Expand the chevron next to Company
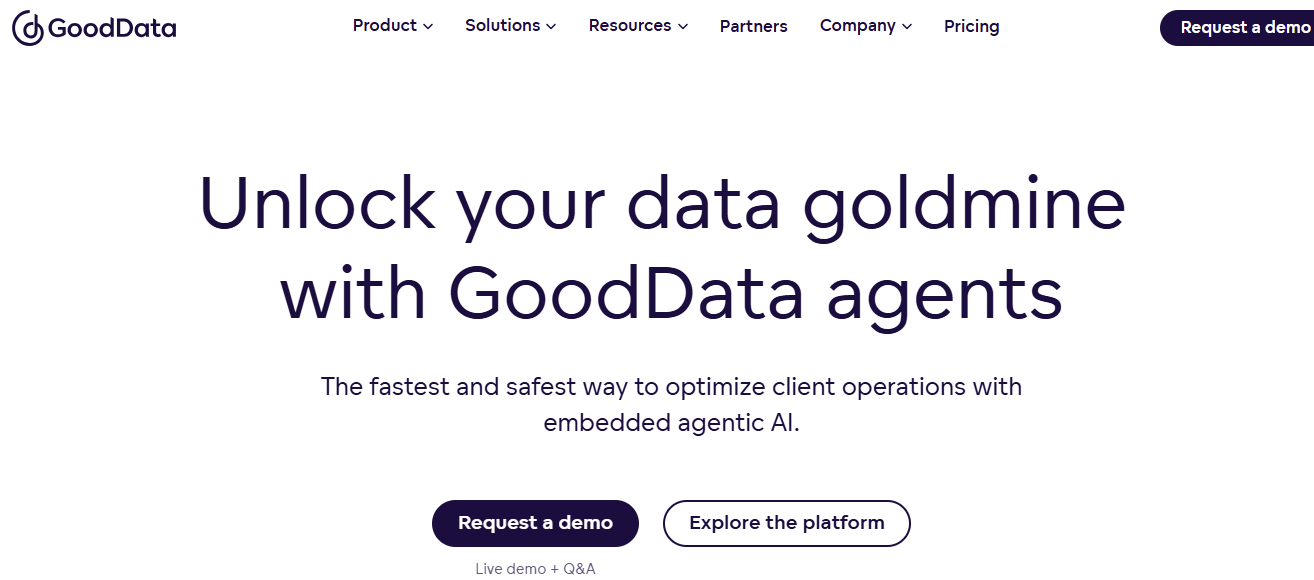The width and height of the screenshot is (1314, 580). [x=907, y=27]
